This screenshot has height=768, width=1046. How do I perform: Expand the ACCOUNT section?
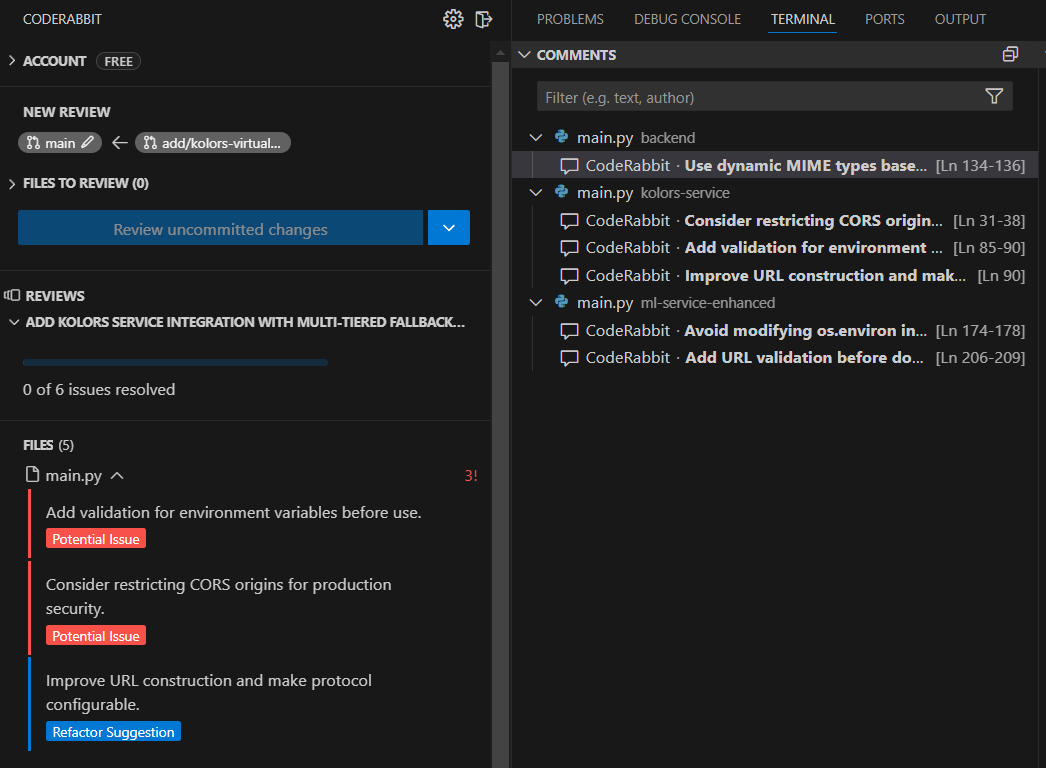point(12,61)
